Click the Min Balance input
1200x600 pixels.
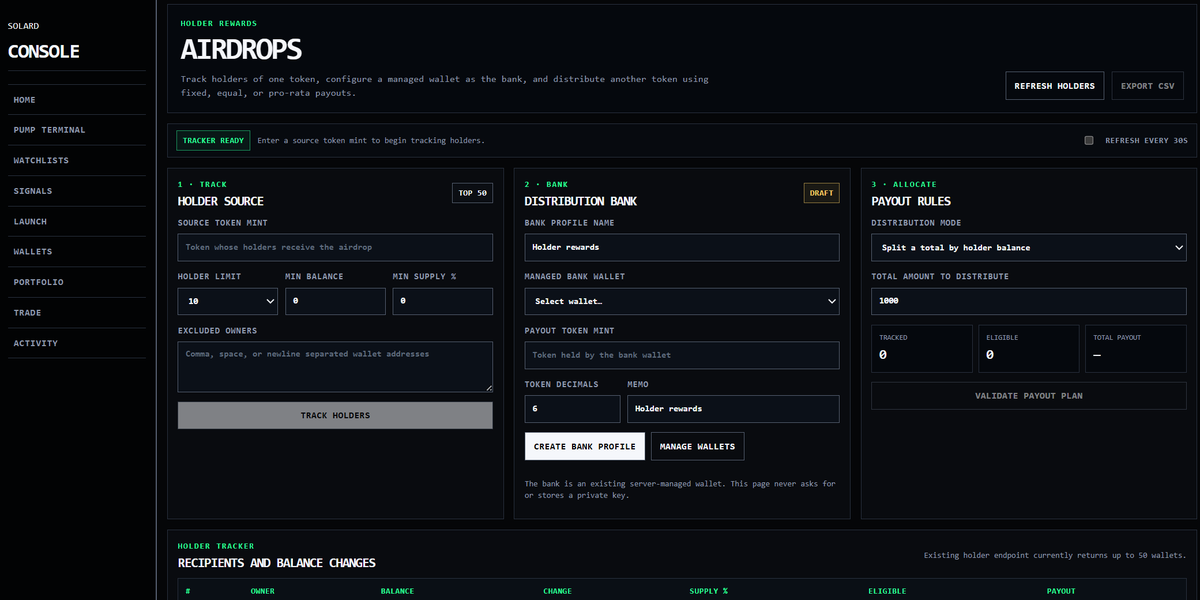click(x=335, y=301)
